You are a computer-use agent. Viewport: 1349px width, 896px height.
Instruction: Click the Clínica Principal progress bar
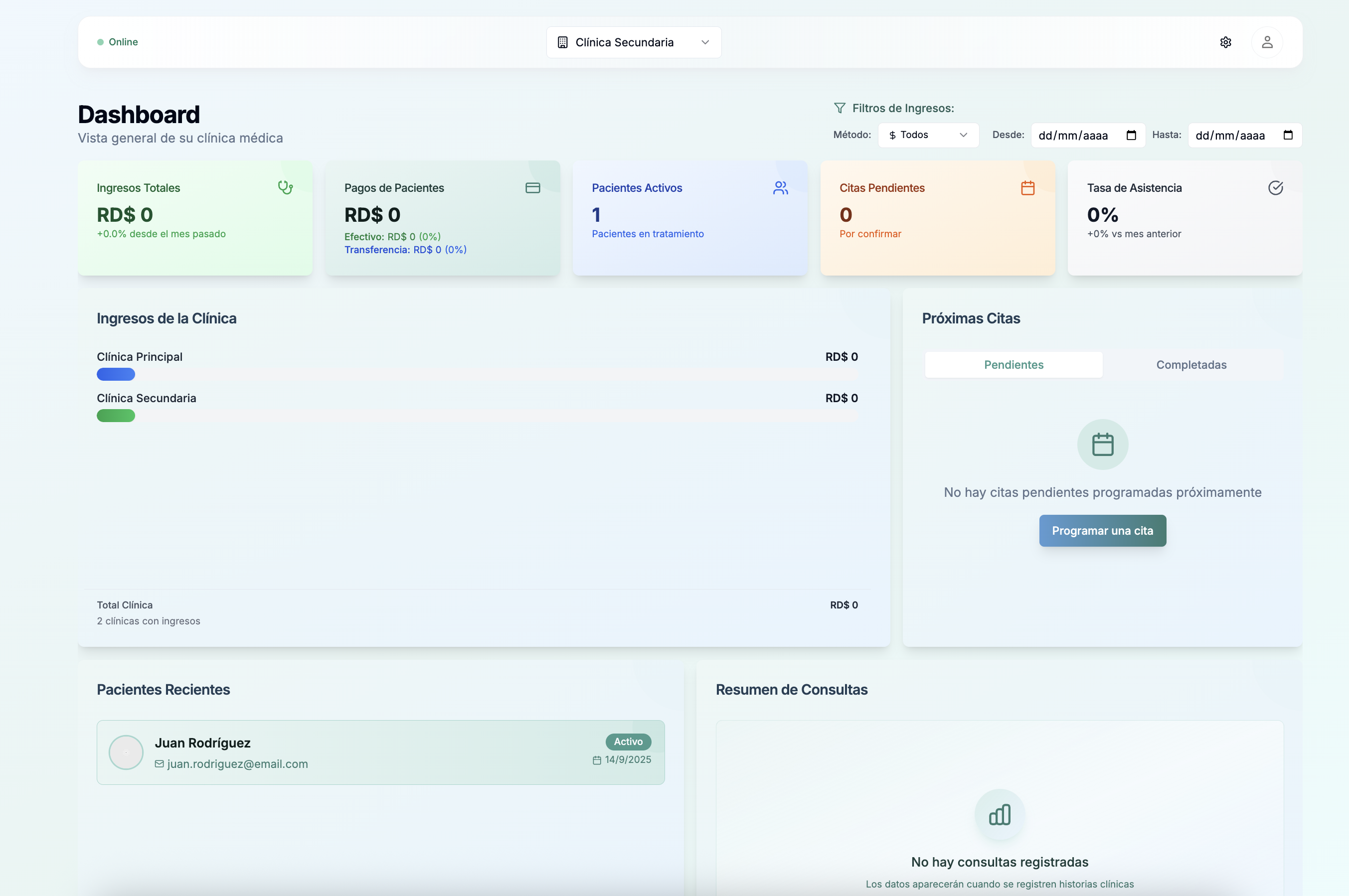coord(116,374)
